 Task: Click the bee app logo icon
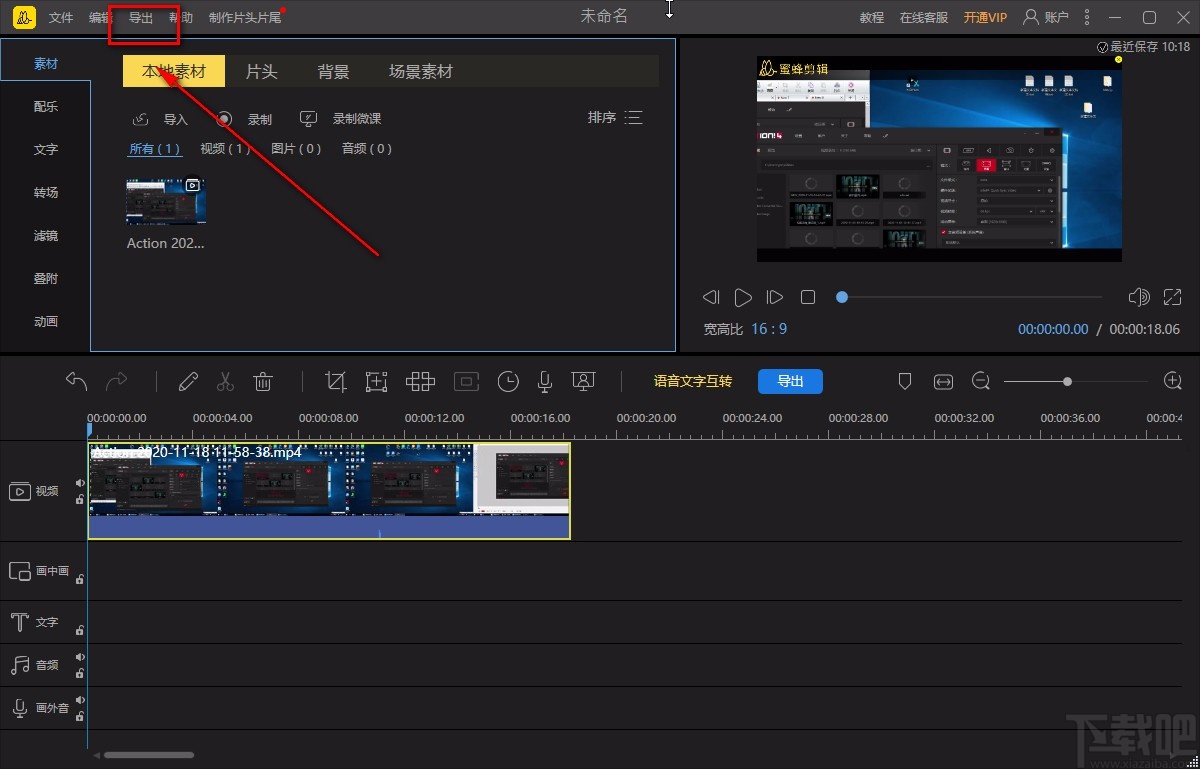[25, 17]
